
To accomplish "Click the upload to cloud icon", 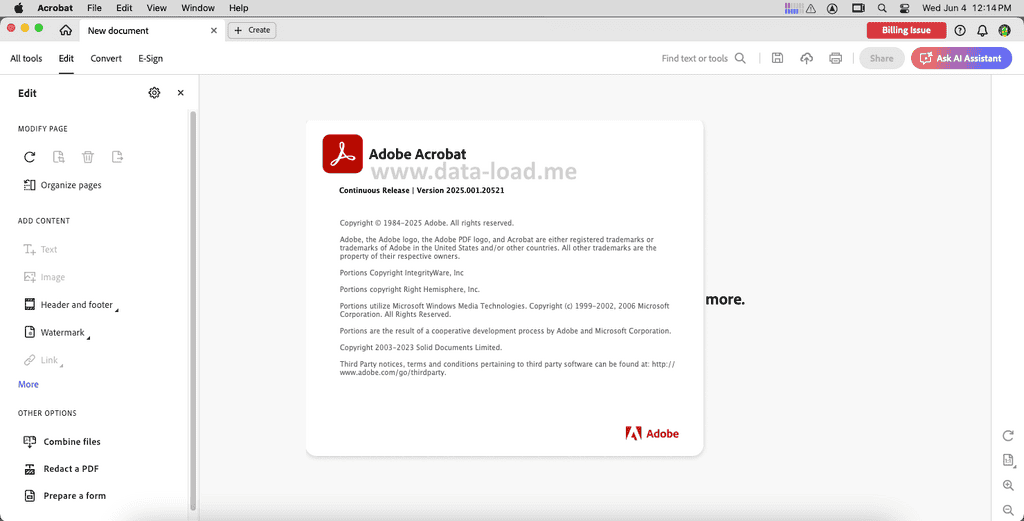I will coord(807,58).
